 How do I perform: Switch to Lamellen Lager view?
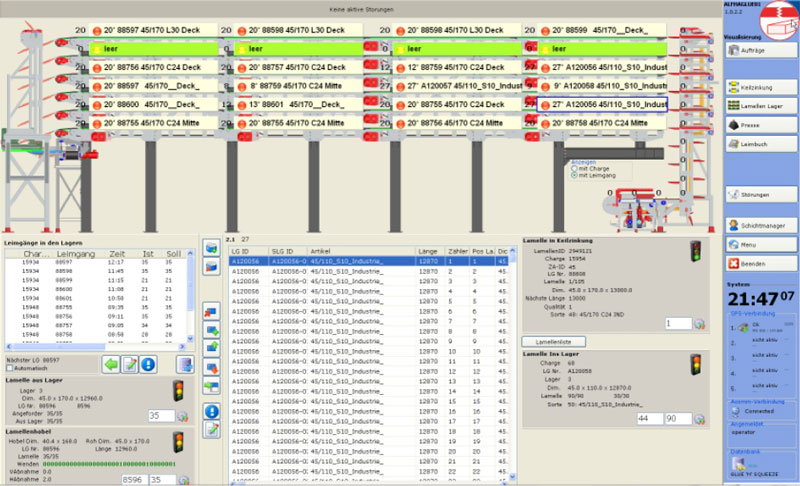(x=762, y=107)
